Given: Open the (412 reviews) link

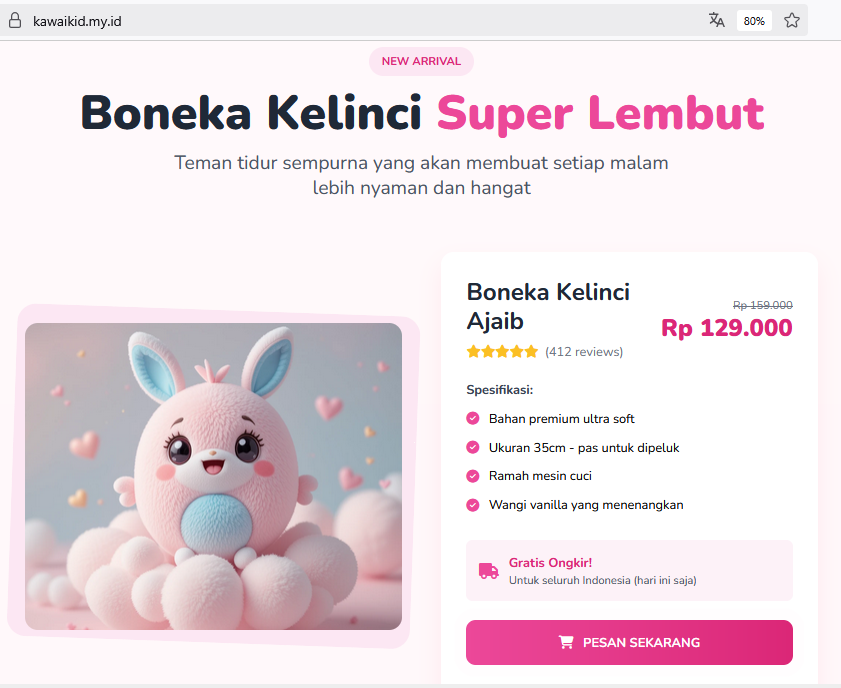Looking at the screenshot, I should point(584,352).
